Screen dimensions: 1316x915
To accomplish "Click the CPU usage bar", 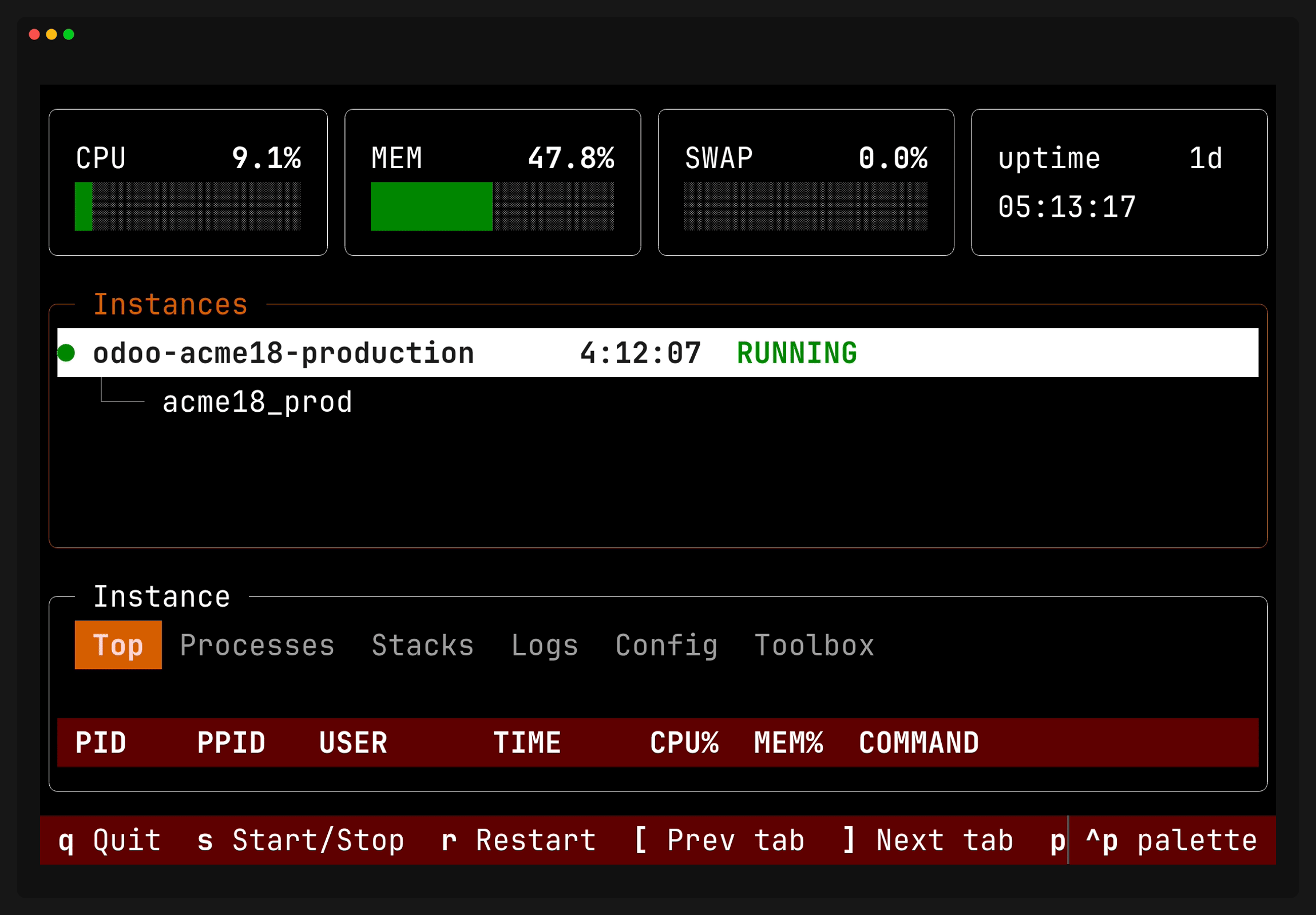I will (188, 206).
